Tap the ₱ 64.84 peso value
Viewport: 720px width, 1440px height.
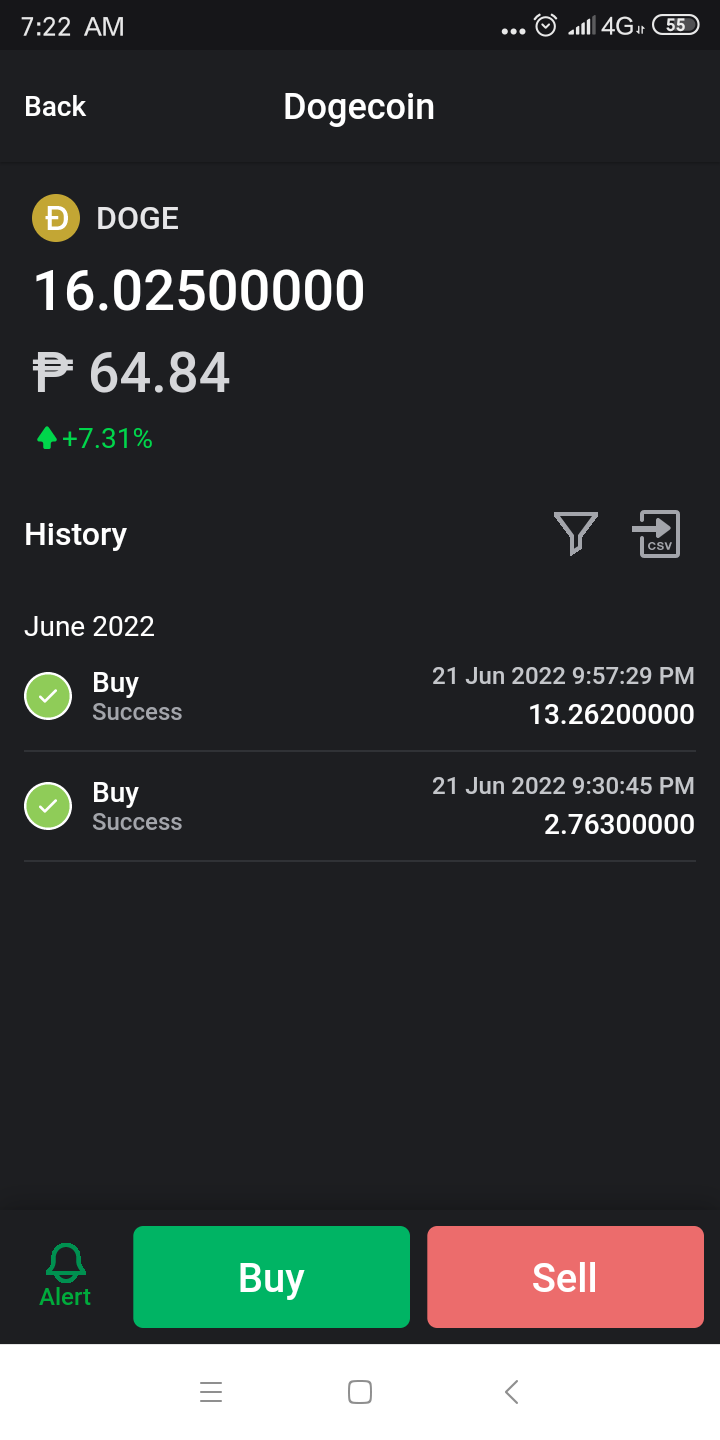coord(131,372)
